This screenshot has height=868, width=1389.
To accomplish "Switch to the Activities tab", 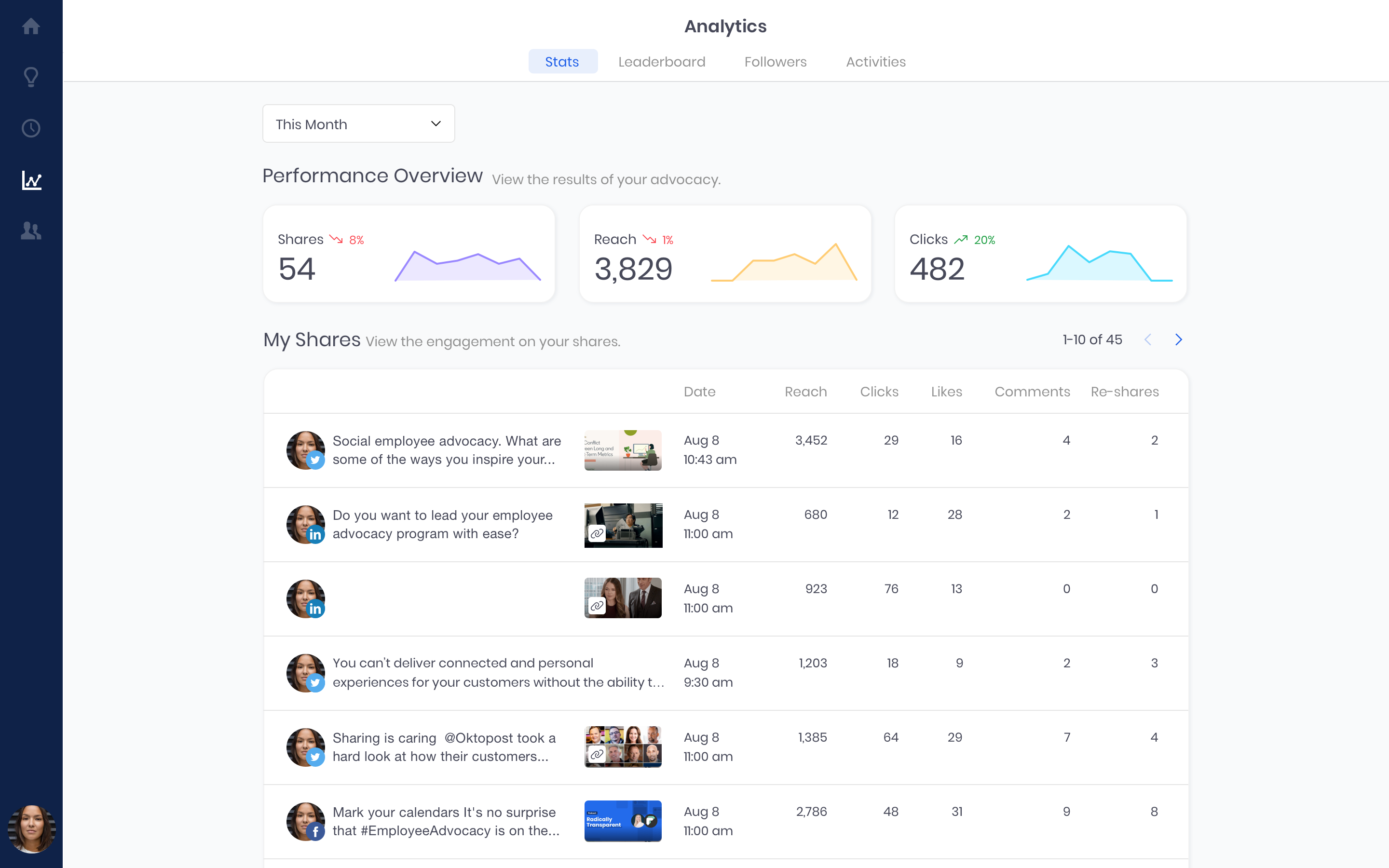I will 875,62.
